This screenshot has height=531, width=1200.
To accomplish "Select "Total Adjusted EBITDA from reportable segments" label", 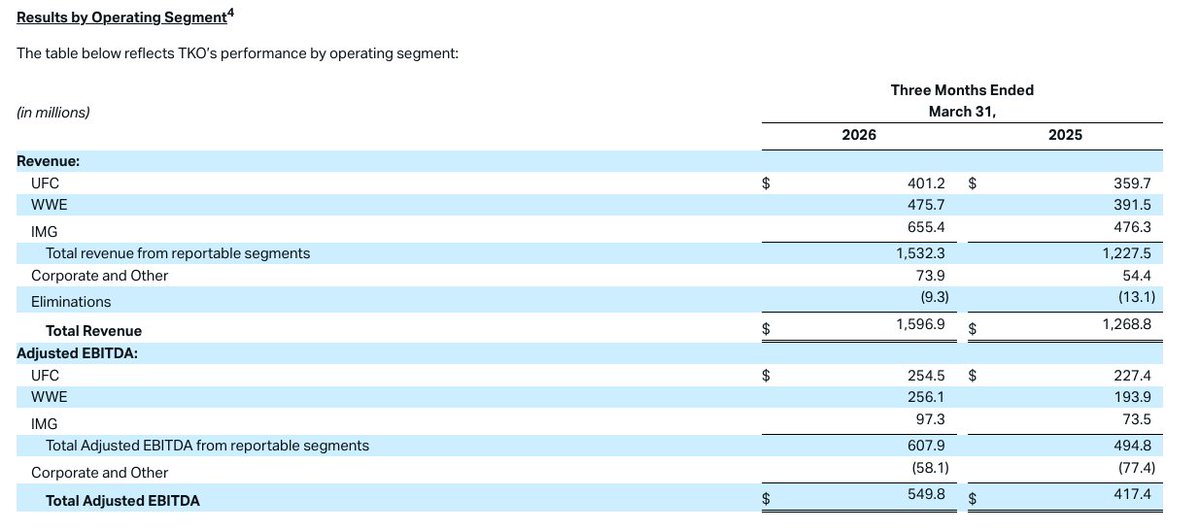I will pyautogui.click(x=208, y=445).
